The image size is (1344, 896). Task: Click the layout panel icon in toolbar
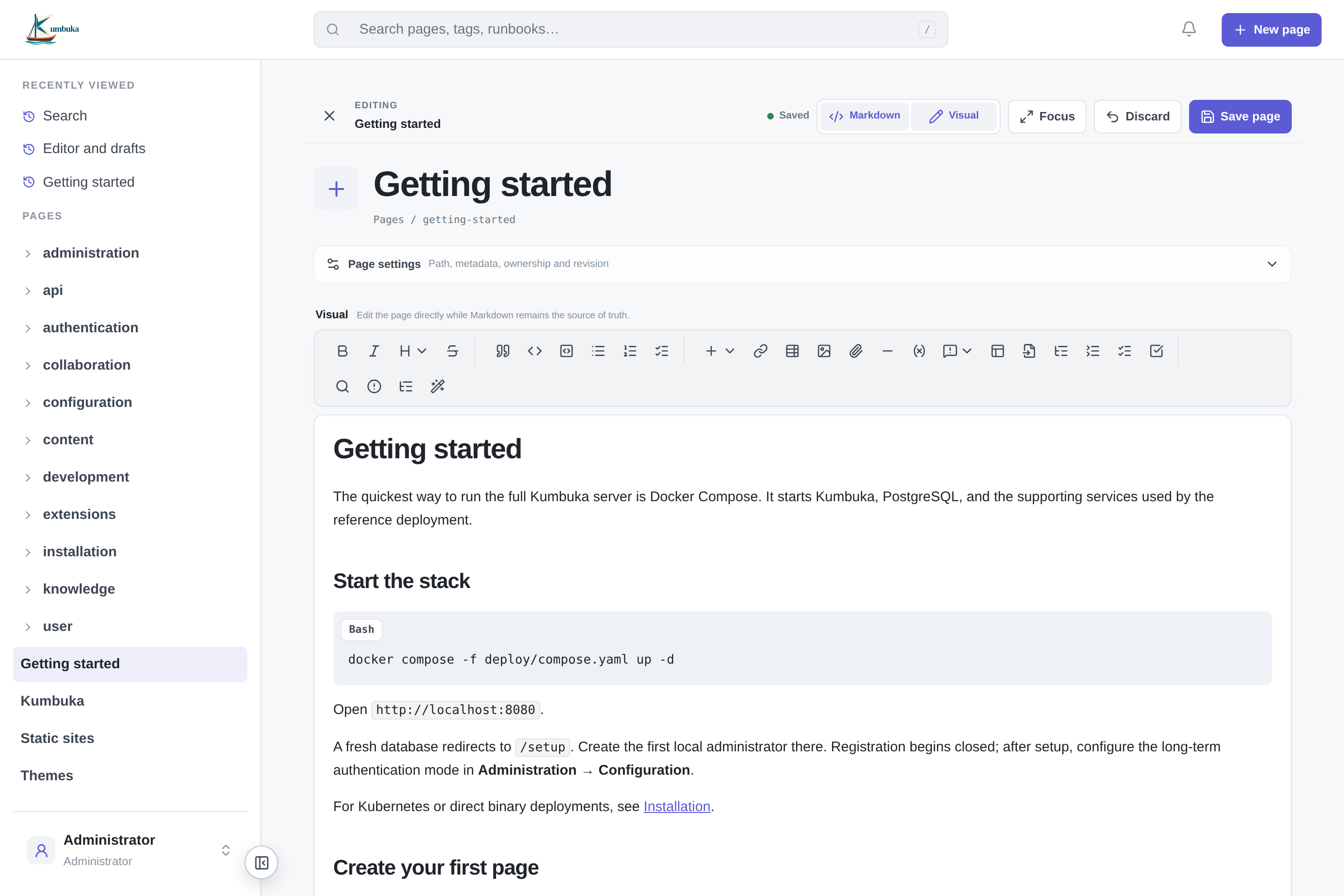[x=998, y=351]
